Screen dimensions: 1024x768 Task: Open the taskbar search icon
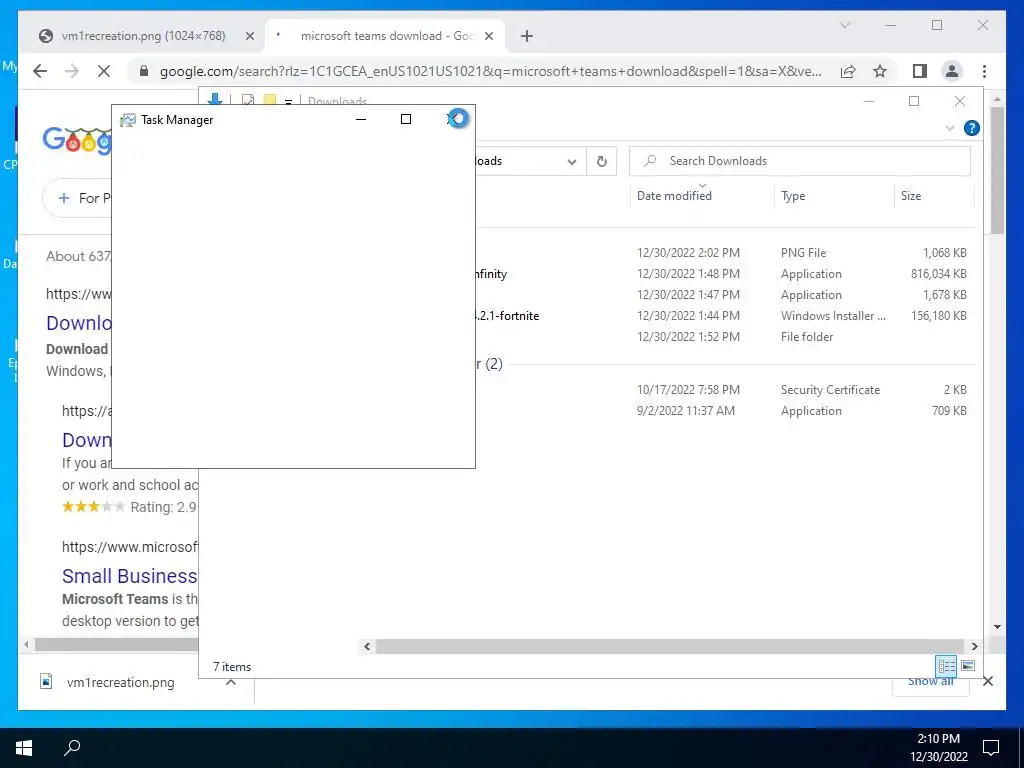(72, 747)
